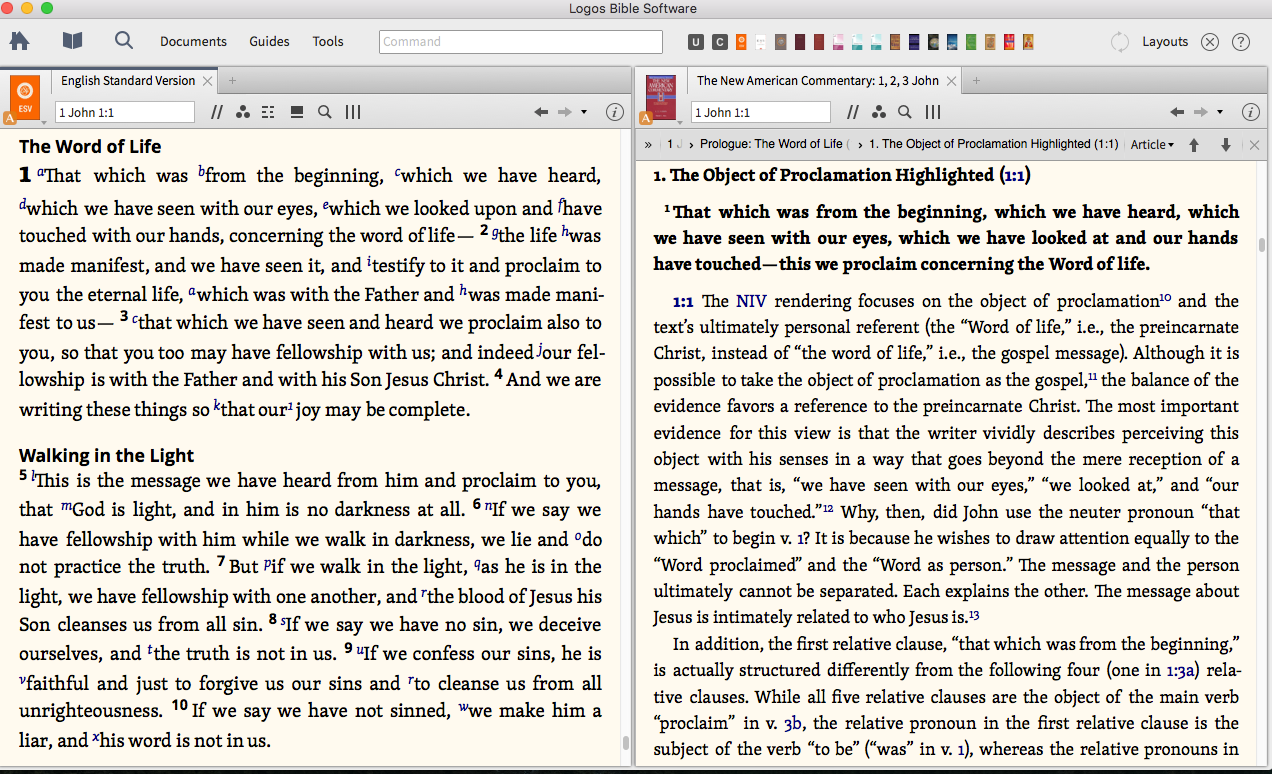Click the main toolbar Search magnifier icon
This screenshot has height=774, width=1272.
124,41
